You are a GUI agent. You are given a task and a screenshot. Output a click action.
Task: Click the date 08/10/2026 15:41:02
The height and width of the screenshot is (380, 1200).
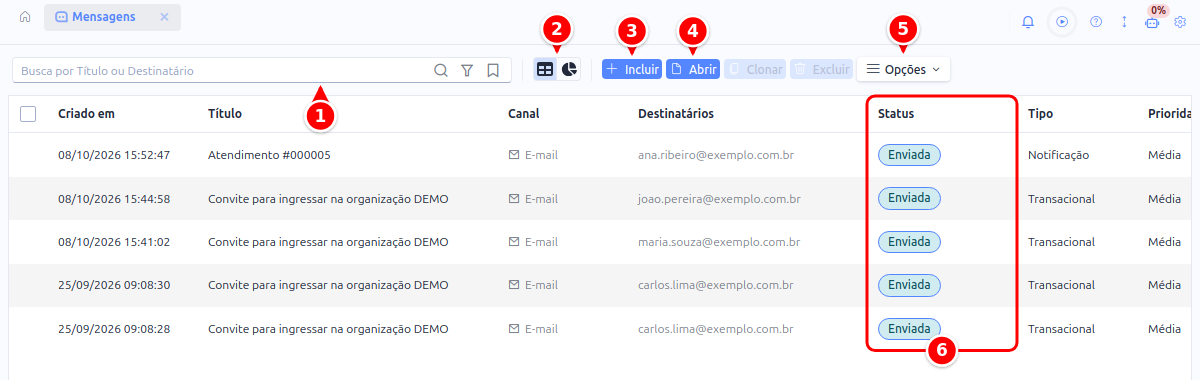tap(114, 242)
